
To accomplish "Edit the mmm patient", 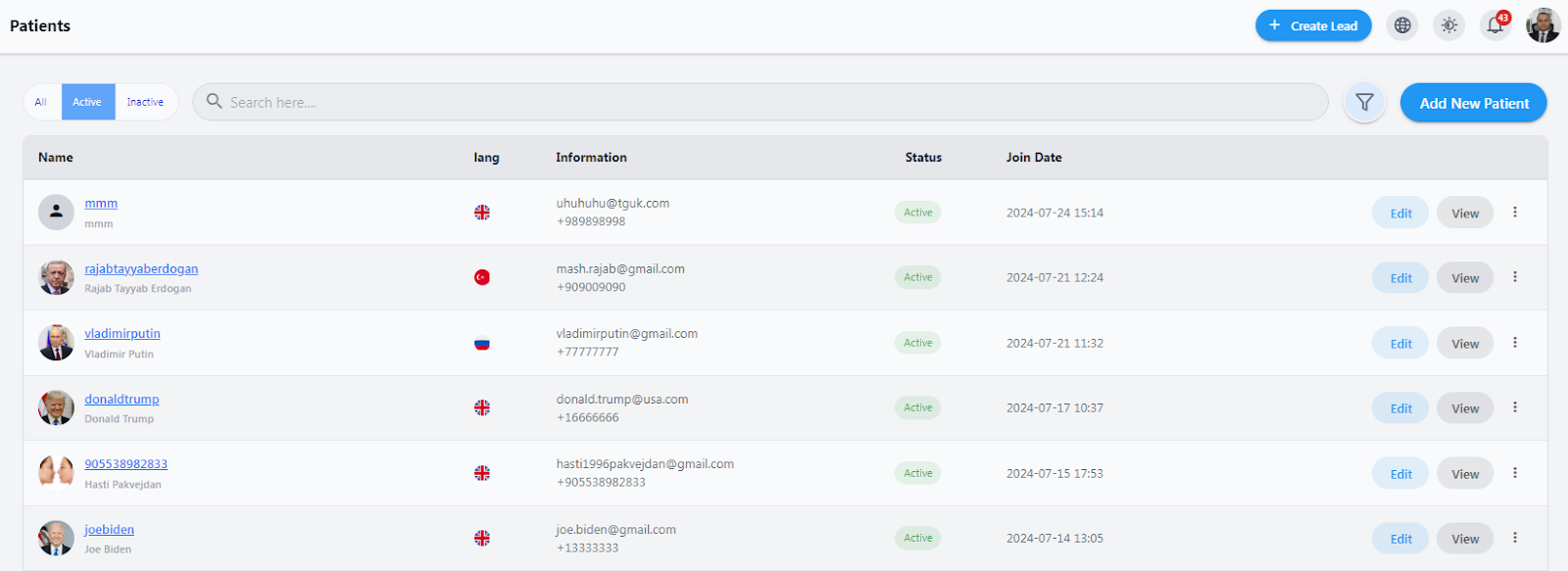I will pyautogui.click(x=1400, y=213).
